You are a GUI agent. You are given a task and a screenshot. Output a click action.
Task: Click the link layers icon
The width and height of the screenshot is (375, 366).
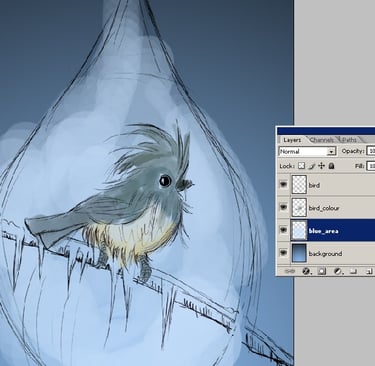coord(291,272)
